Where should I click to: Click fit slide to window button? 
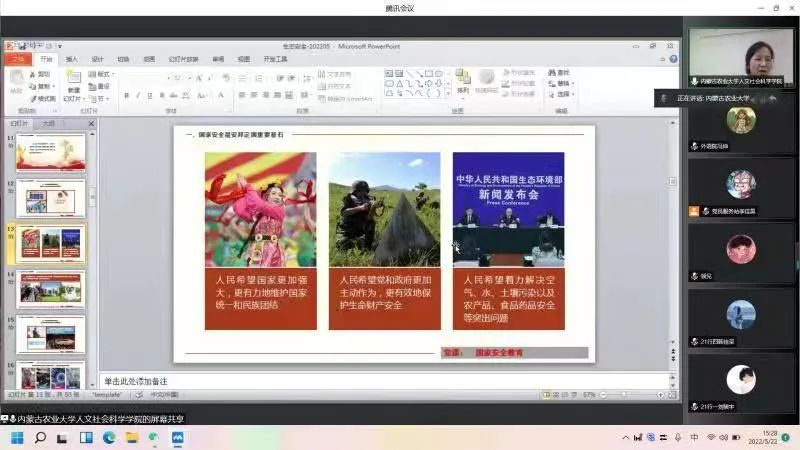[672, 395]
